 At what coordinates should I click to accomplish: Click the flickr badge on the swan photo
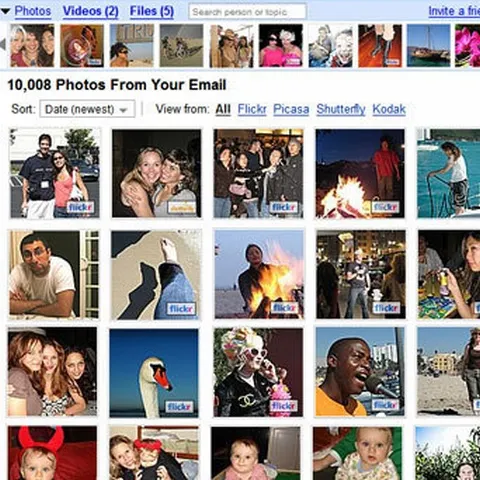(179, 407)
